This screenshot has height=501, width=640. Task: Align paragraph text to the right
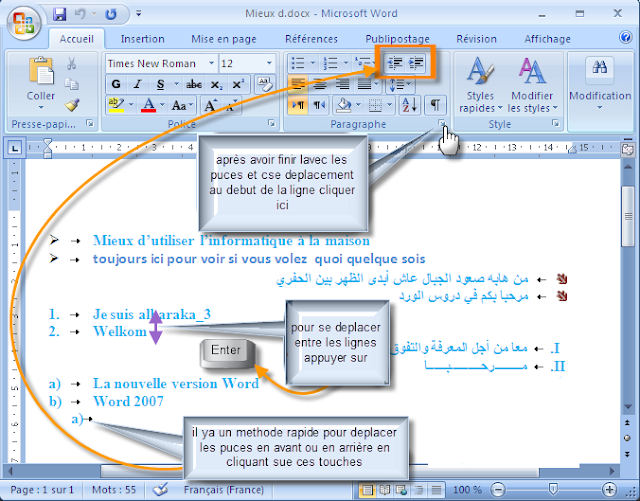pos(342,85)
